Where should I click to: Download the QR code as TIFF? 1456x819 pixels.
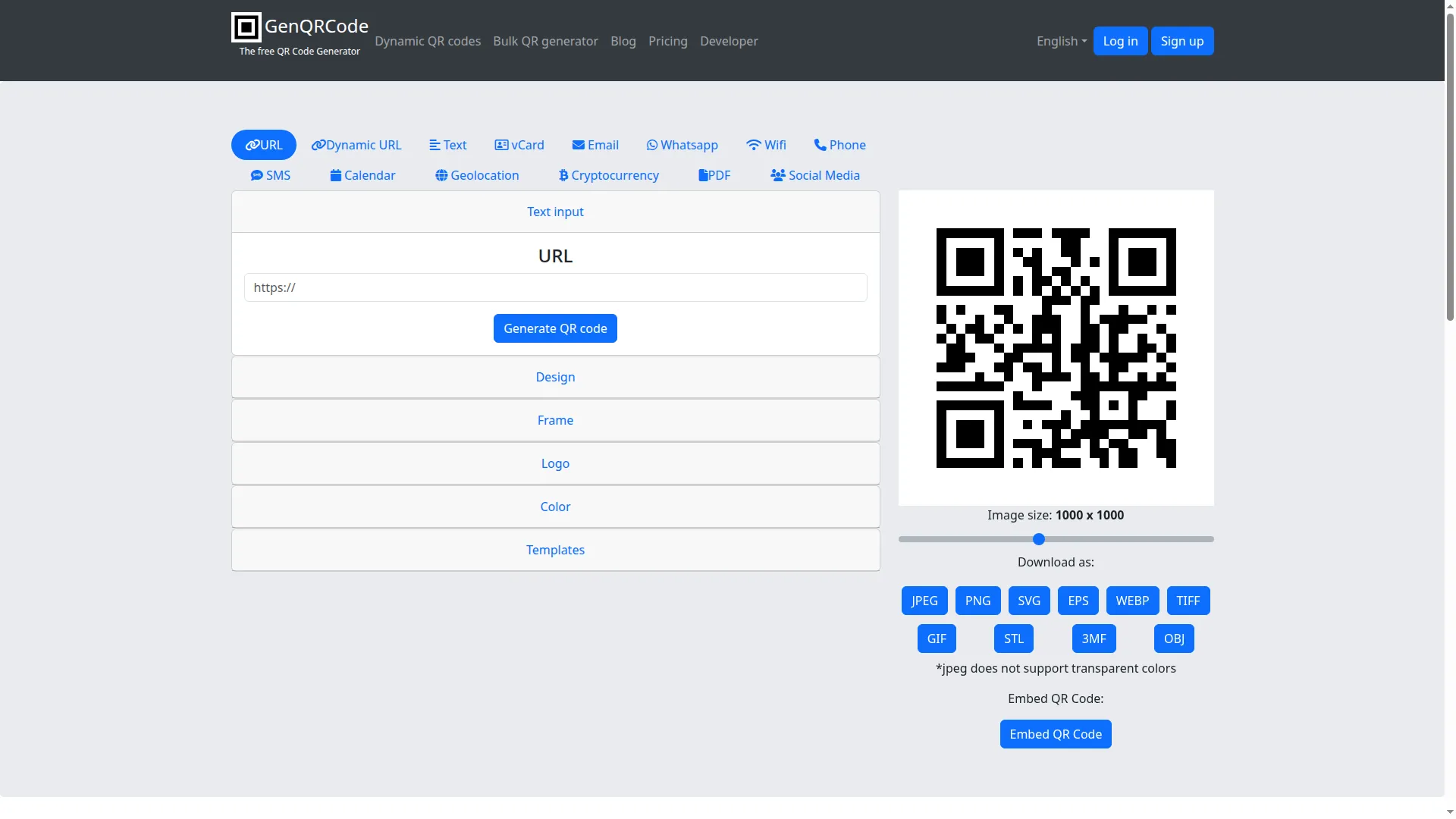(x=1188, y=601)
